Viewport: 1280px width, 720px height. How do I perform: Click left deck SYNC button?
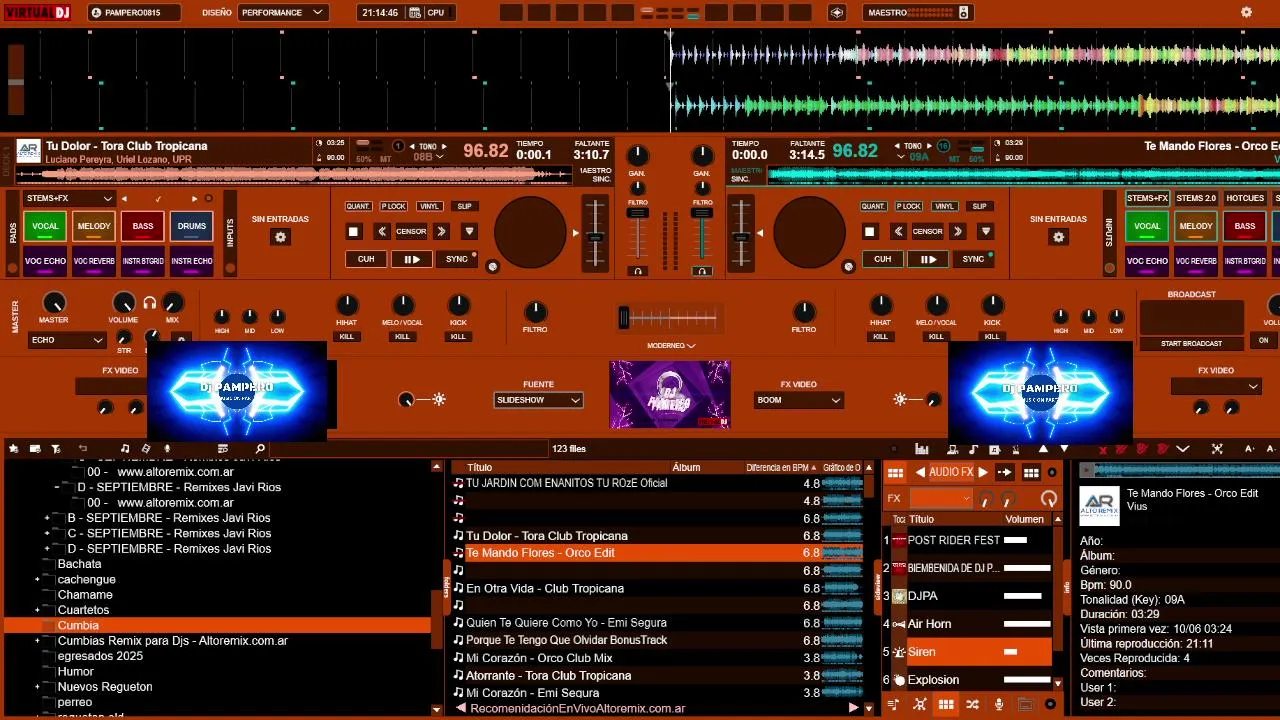click(457, 259)
